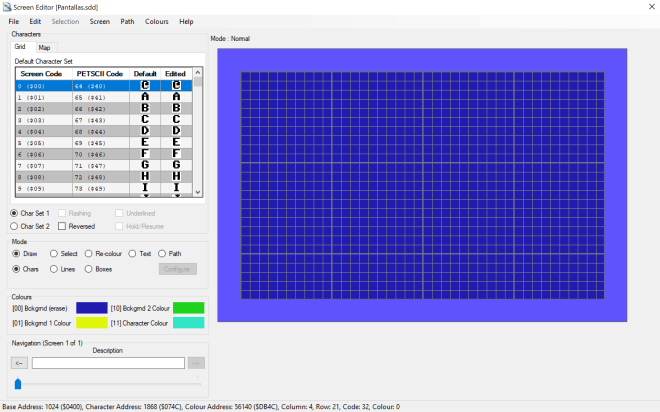Enable the Reversed checkbox

coord(62,226)
